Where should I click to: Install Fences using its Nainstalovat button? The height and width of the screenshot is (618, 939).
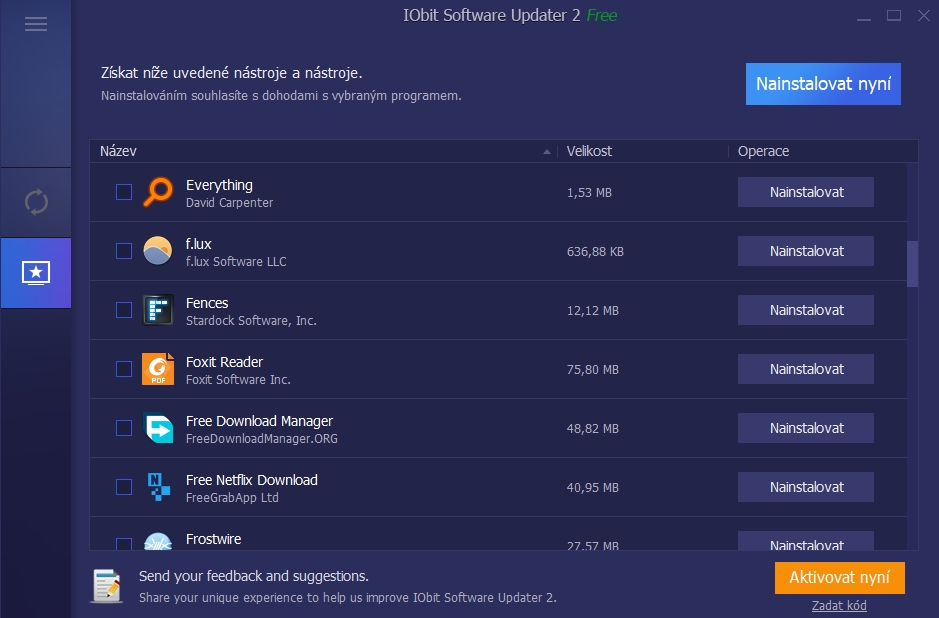(x=805, y=310)
